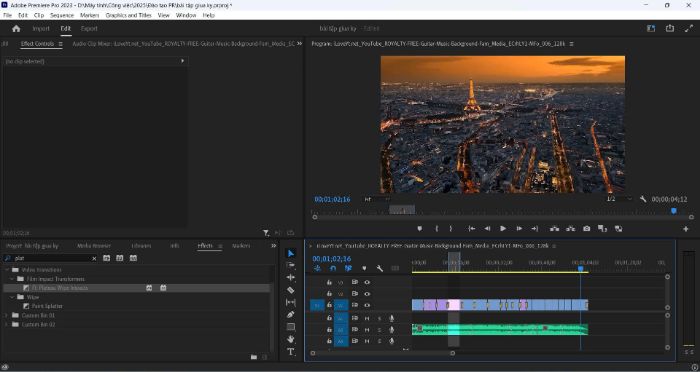Toggle track output eye for V3

[x=367, y=282]
